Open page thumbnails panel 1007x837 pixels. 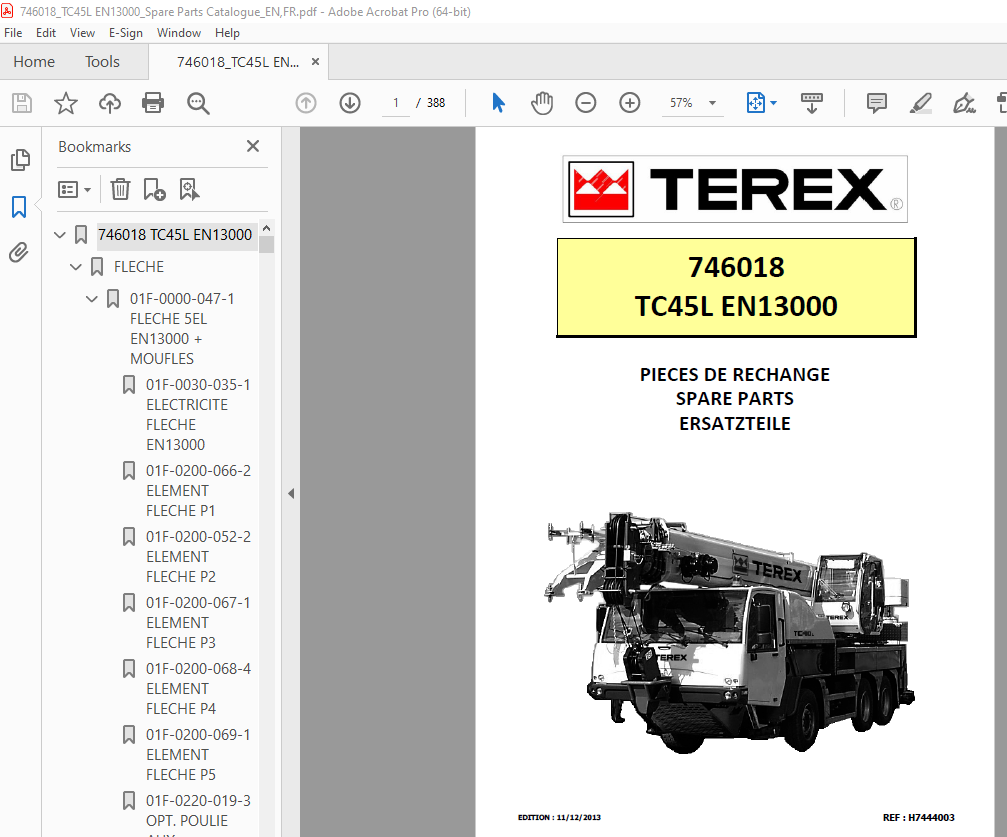tap(20, 160)
